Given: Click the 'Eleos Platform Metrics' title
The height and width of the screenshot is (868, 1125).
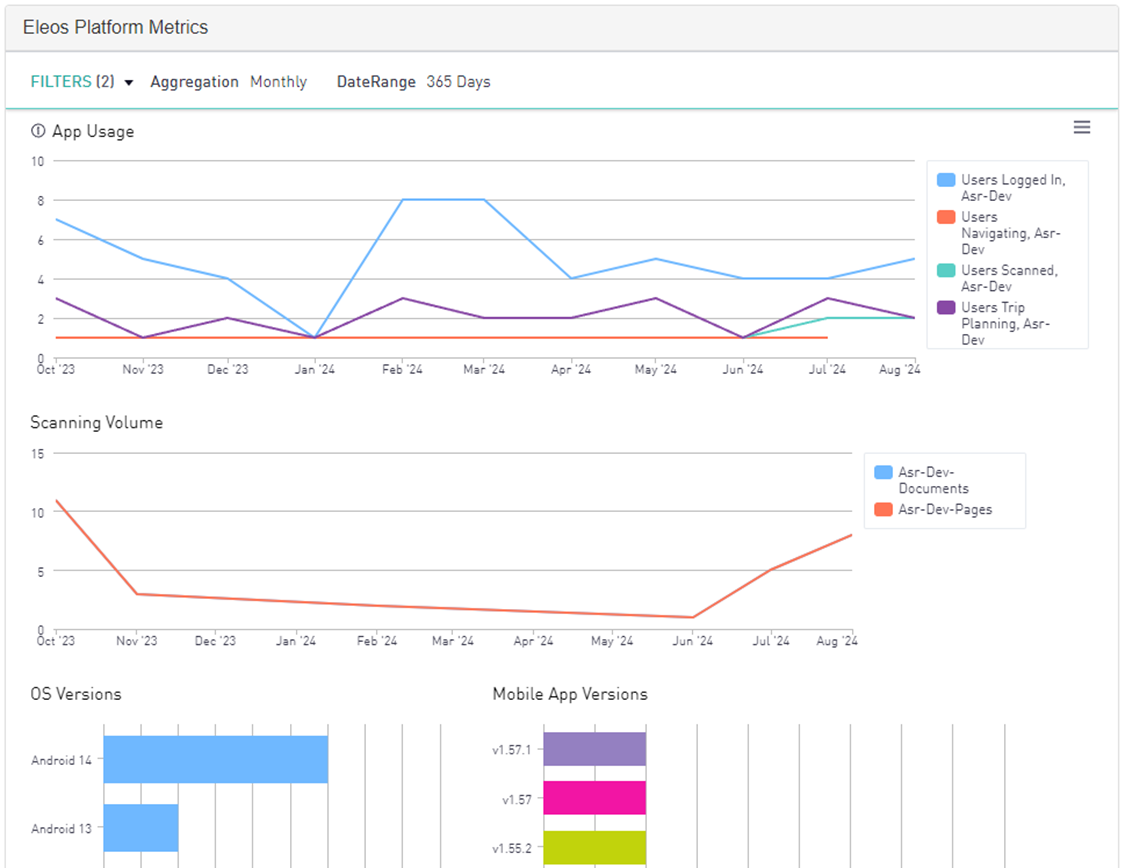Looking at the screenshot, I should tap(116, 27).
